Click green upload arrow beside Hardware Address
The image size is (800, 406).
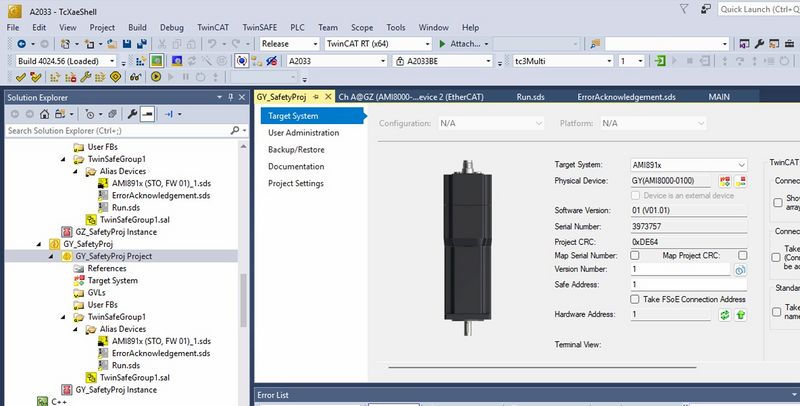pyautogui.click(x=741, y=315)
